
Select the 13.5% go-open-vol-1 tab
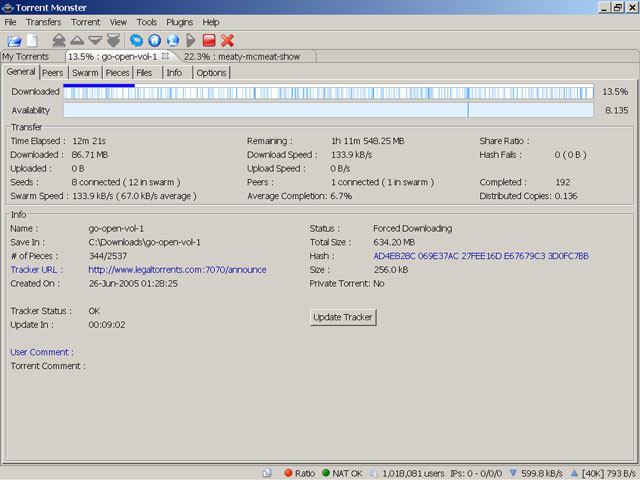[x=112, y=56]
